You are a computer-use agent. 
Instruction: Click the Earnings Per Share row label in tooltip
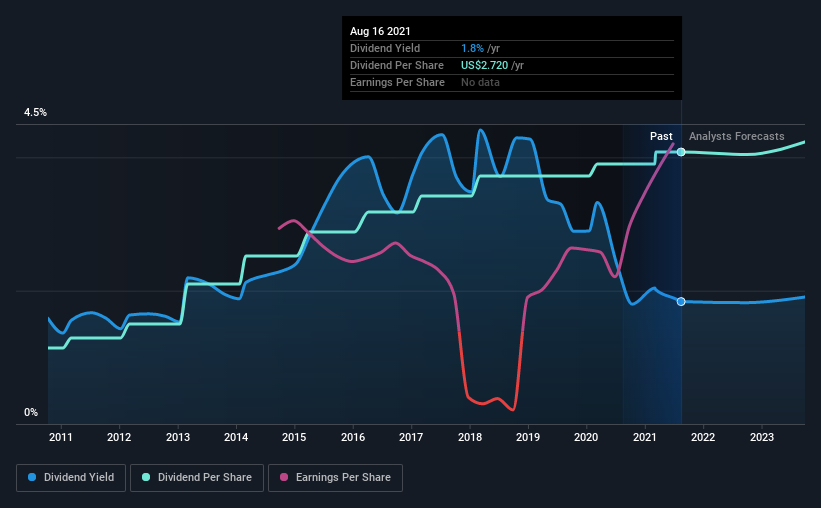397,82
